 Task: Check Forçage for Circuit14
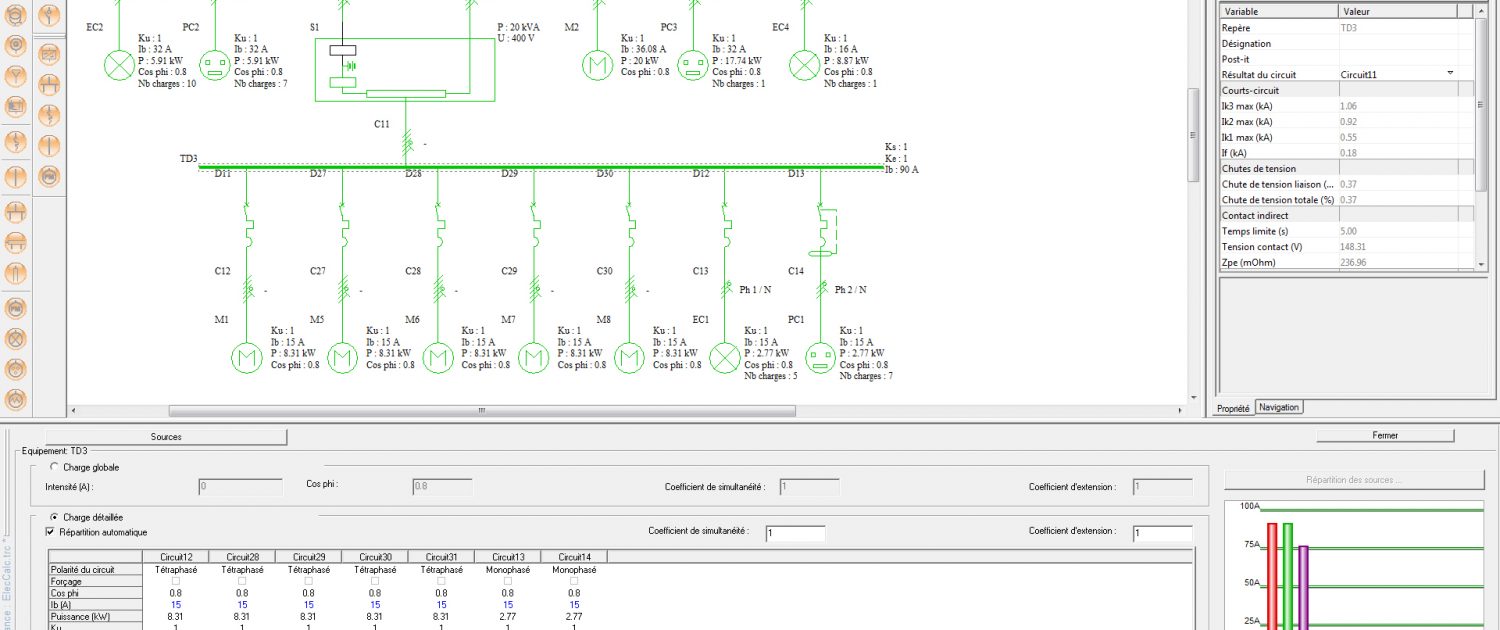coord(574,581)
